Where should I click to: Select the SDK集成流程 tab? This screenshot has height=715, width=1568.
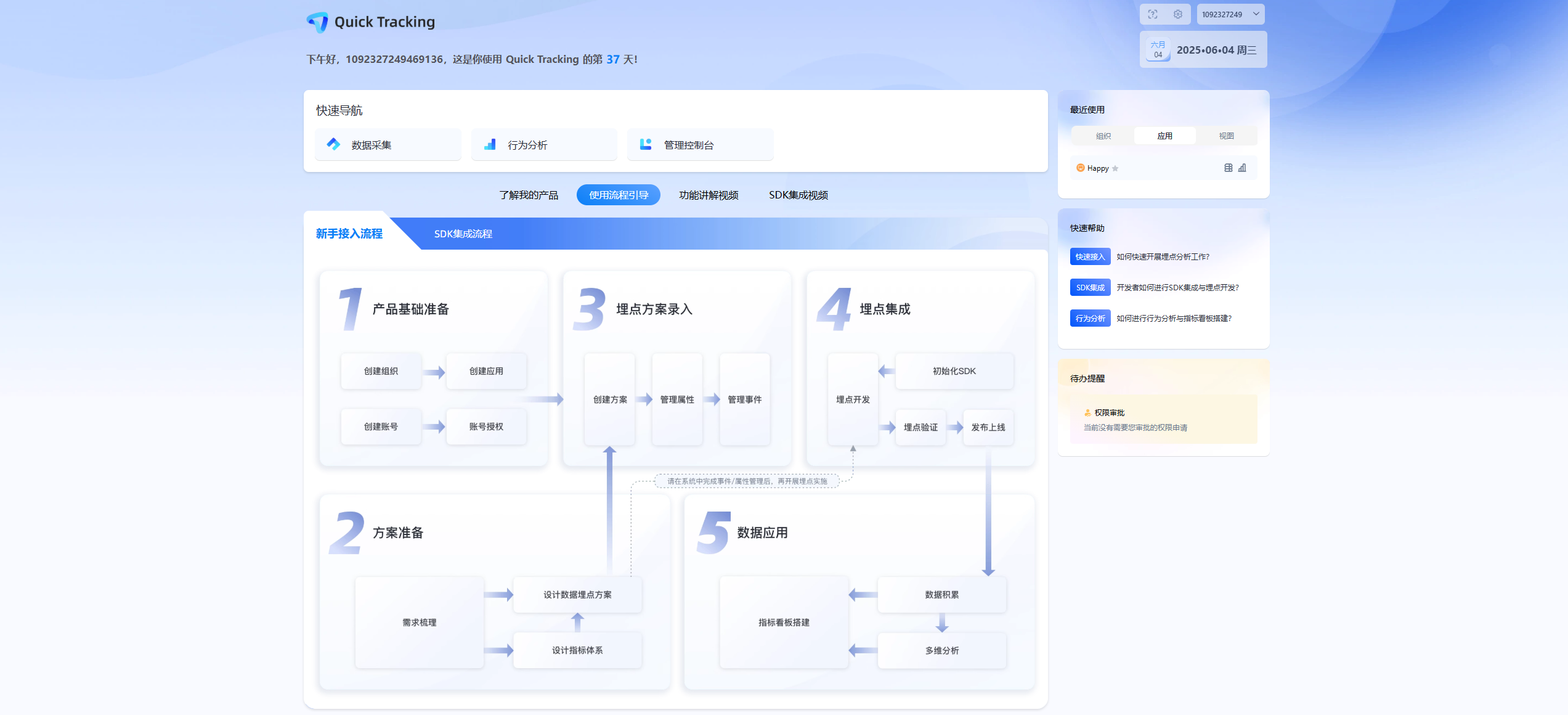pos(463,234)
